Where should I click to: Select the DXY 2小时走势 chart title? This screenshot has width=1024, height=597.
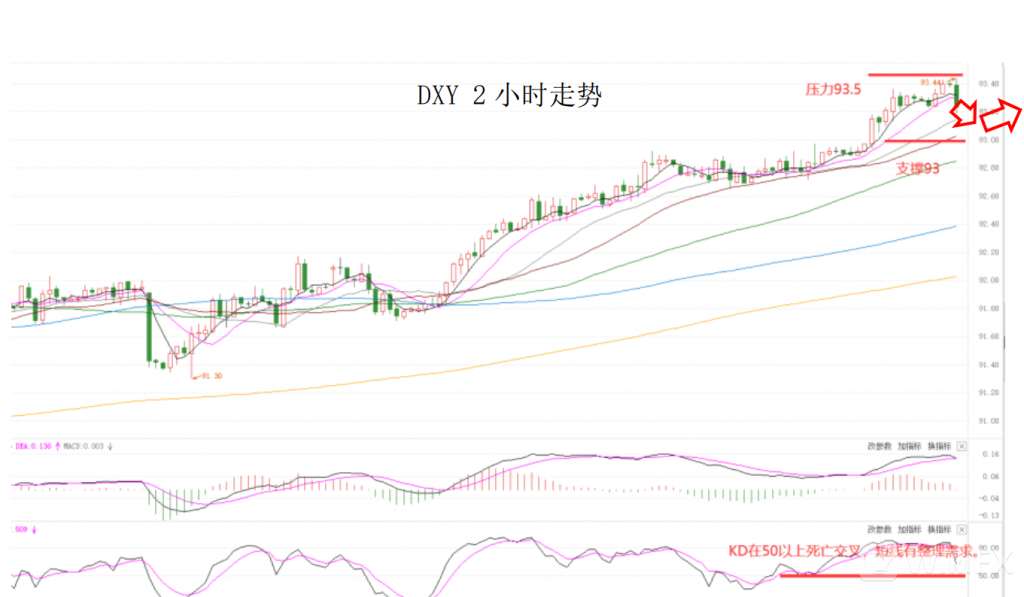pyautogui.click(x=509, y=96)
